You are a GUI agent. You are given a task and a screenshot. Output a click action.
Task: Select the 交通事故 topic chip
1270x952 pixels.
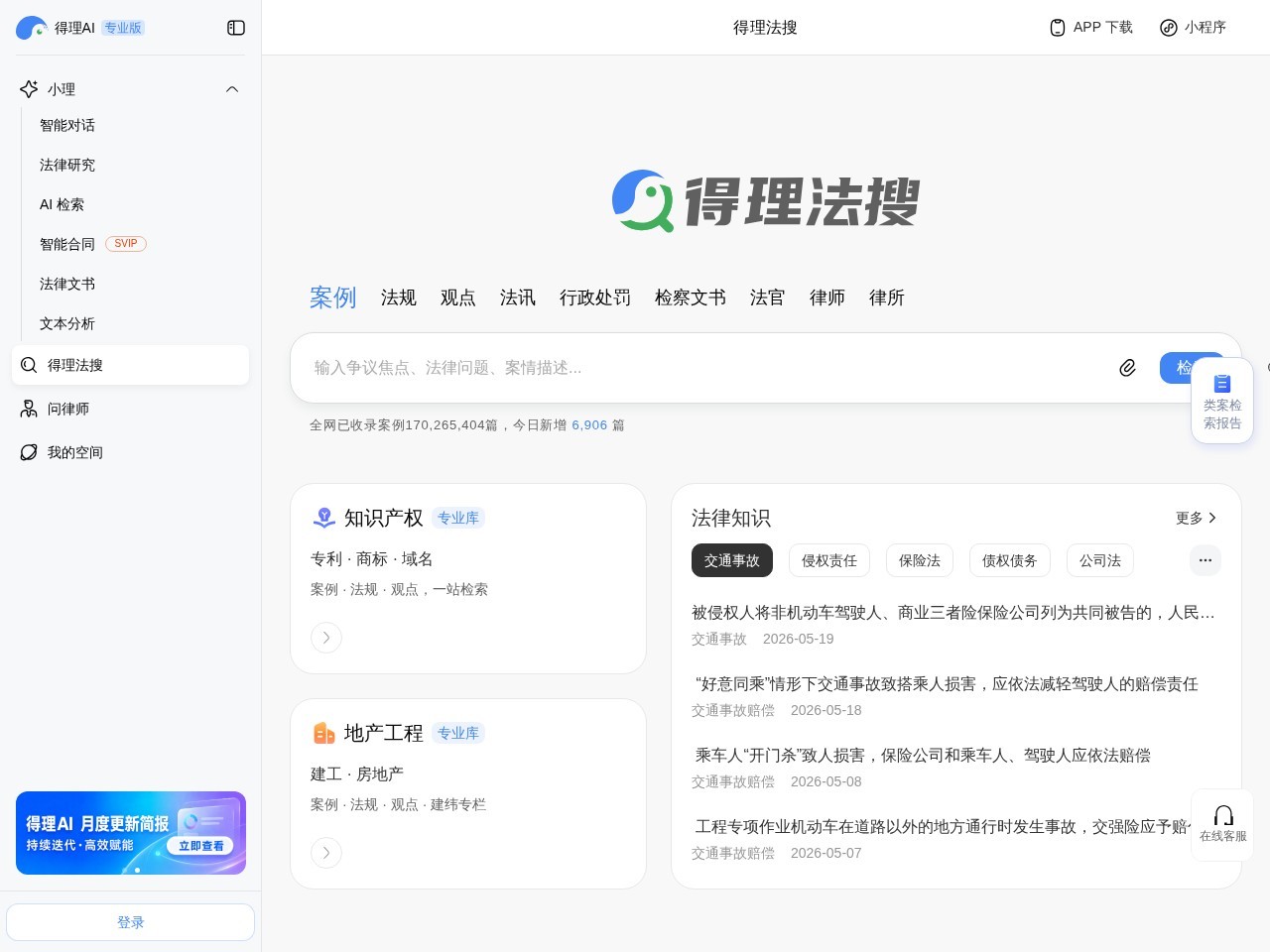click(x=732, y=560)
